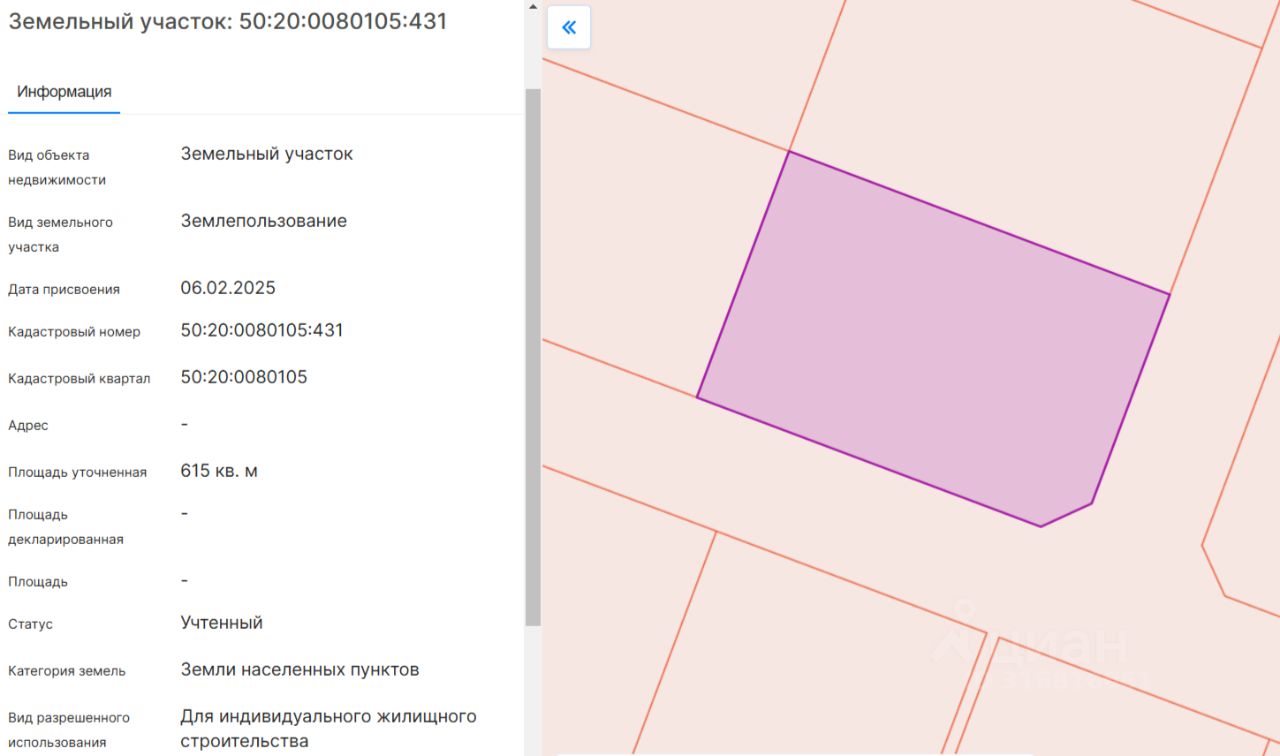Click the label Категория земель
The height and width of the screenshot is (756, 1280).
tap(67, 671)
